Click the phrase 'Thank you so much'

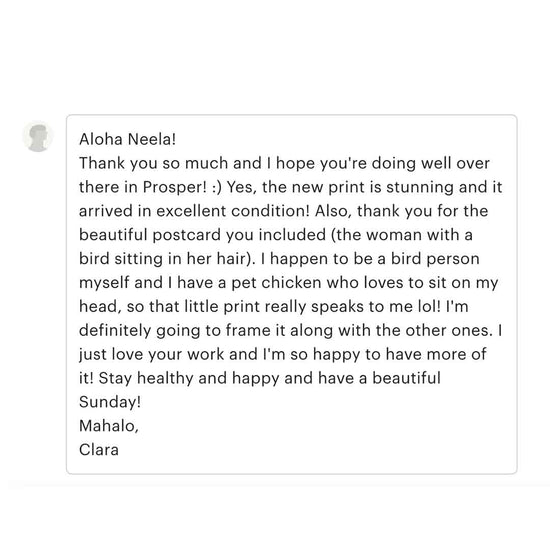tap(154, 163)
